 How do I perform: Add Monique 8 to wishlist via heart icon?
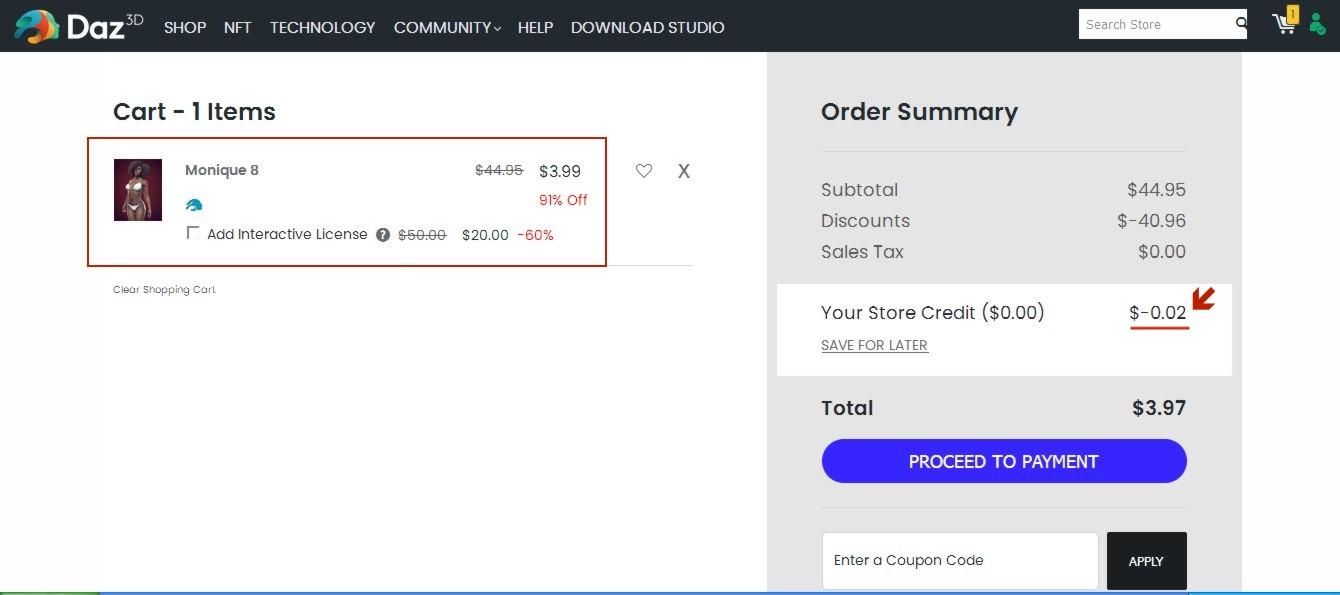click(644, 171)
